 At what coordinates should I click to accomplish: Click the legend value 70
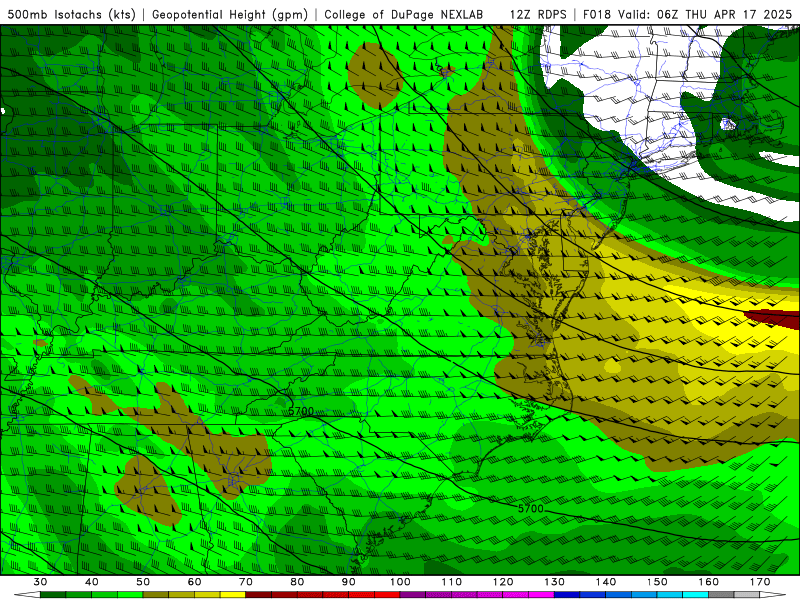point(246,582)
